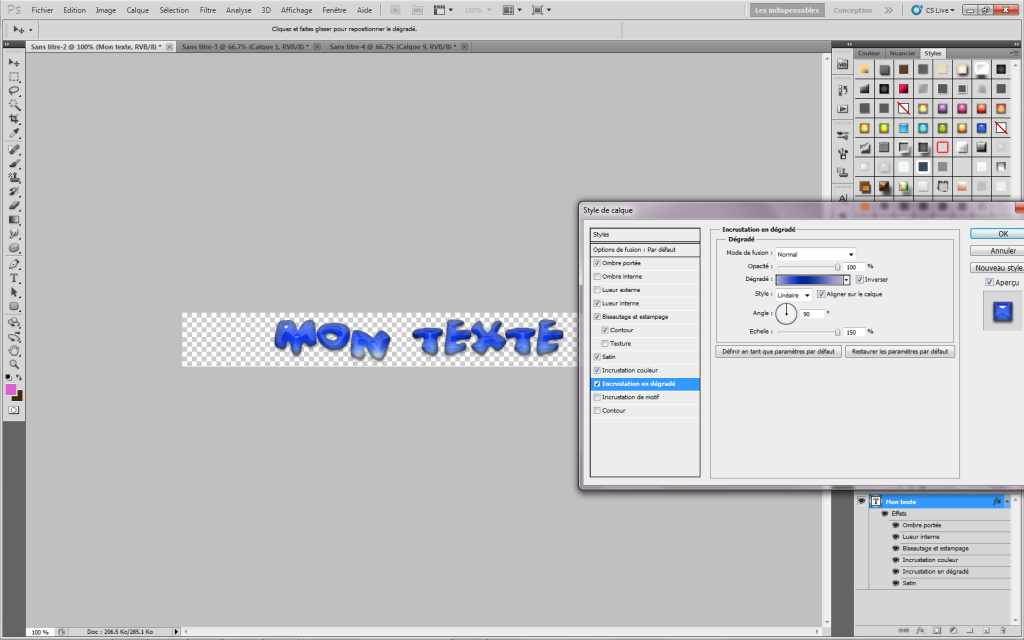Open the Actions panel icon
Image resolution: width=1024 pixels, height=640 pixels.
[842, 109]
